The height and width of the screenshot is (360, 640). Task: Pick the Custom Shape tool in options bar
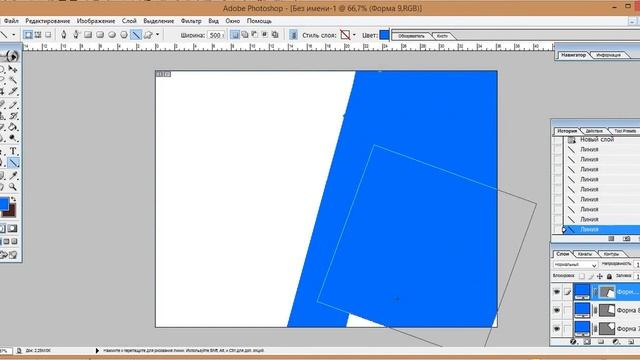click(148, 35)
